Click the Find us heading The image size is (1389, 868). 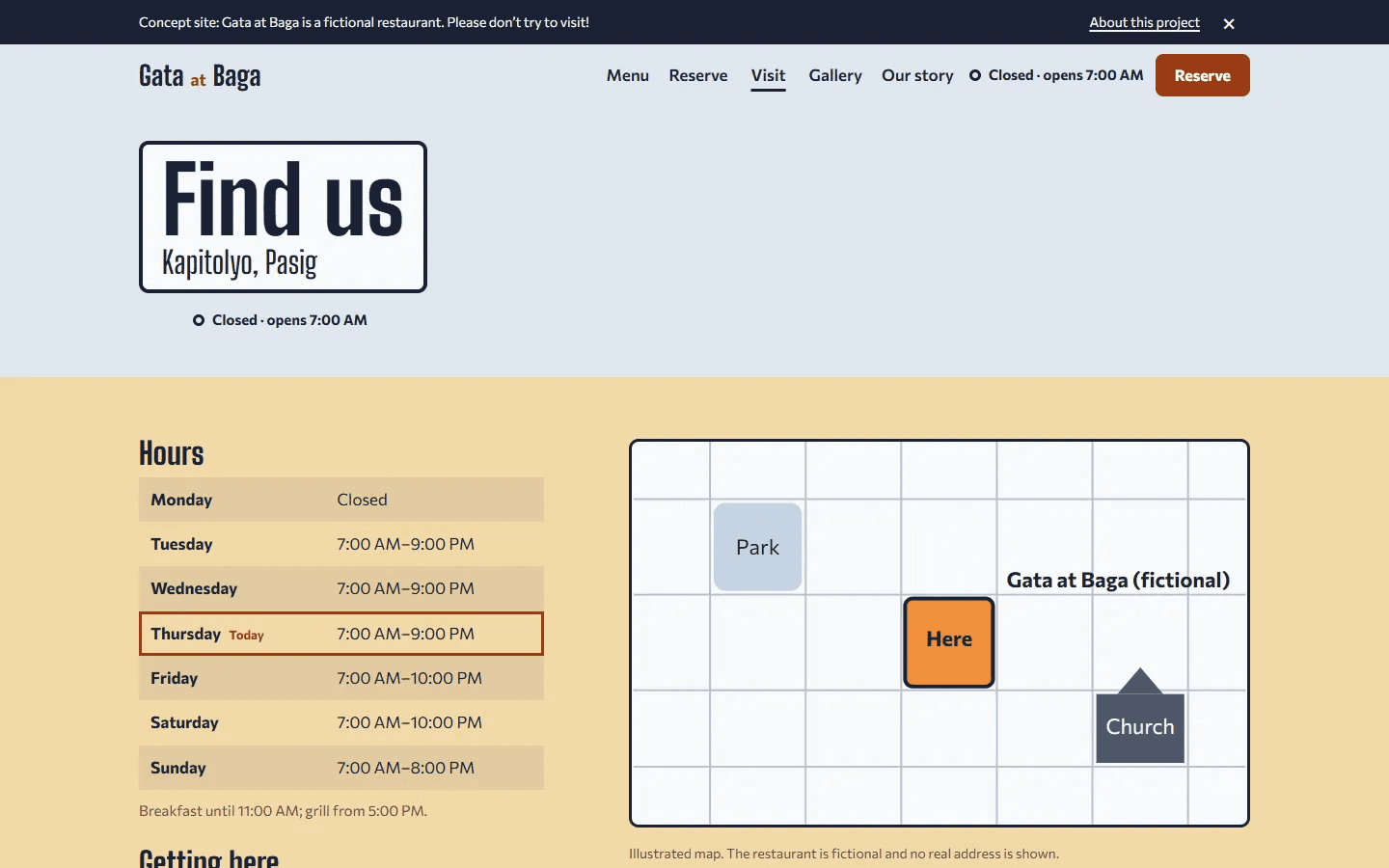(283, 200)
